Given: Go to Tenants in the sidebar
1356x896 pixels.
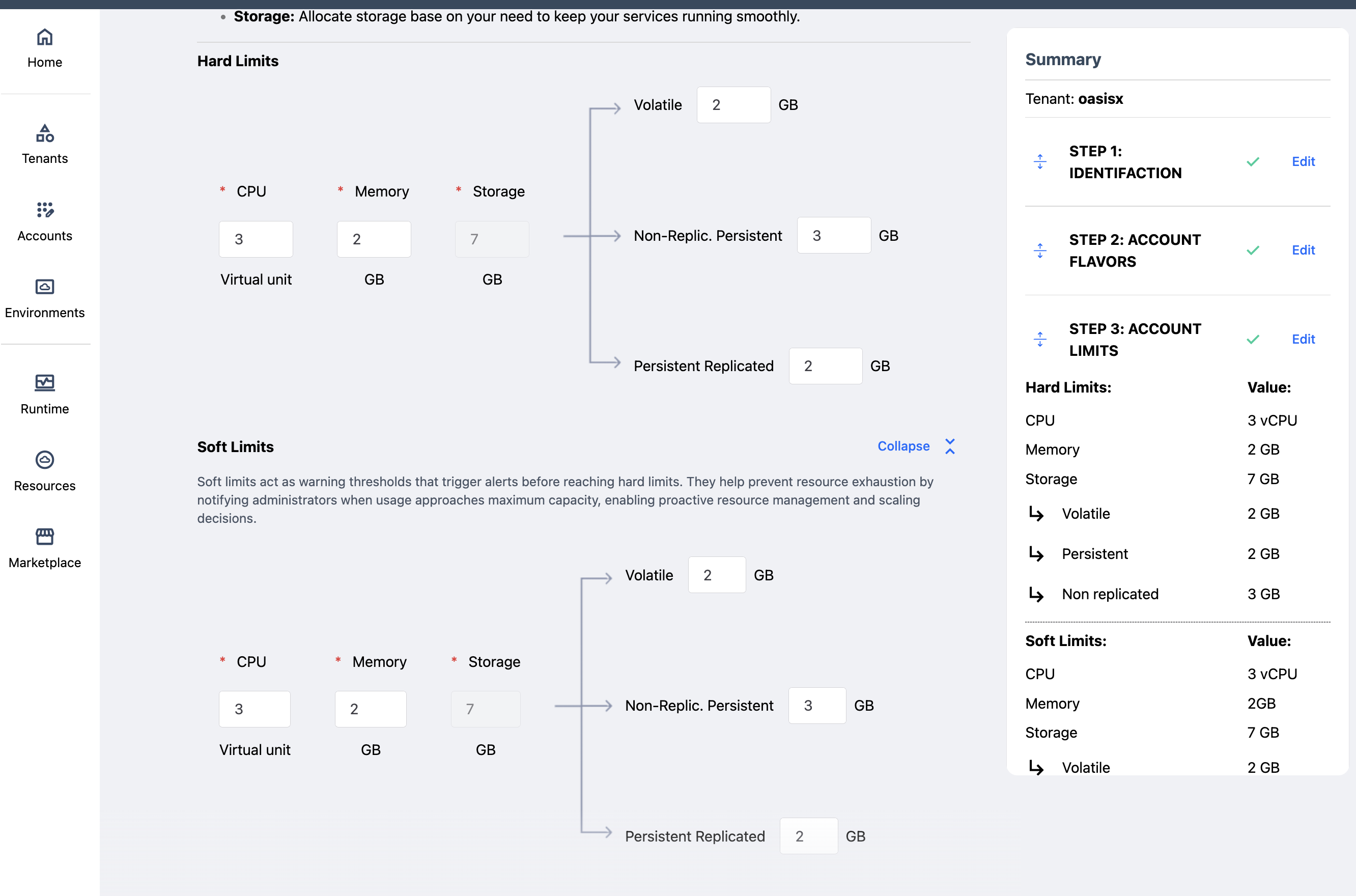Looking at the screenshot, I should point(45,134).
